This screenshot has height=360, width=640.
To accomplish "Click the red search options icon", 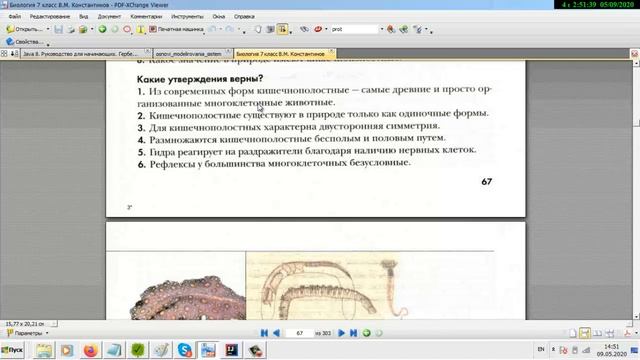I will coord(318,29).
